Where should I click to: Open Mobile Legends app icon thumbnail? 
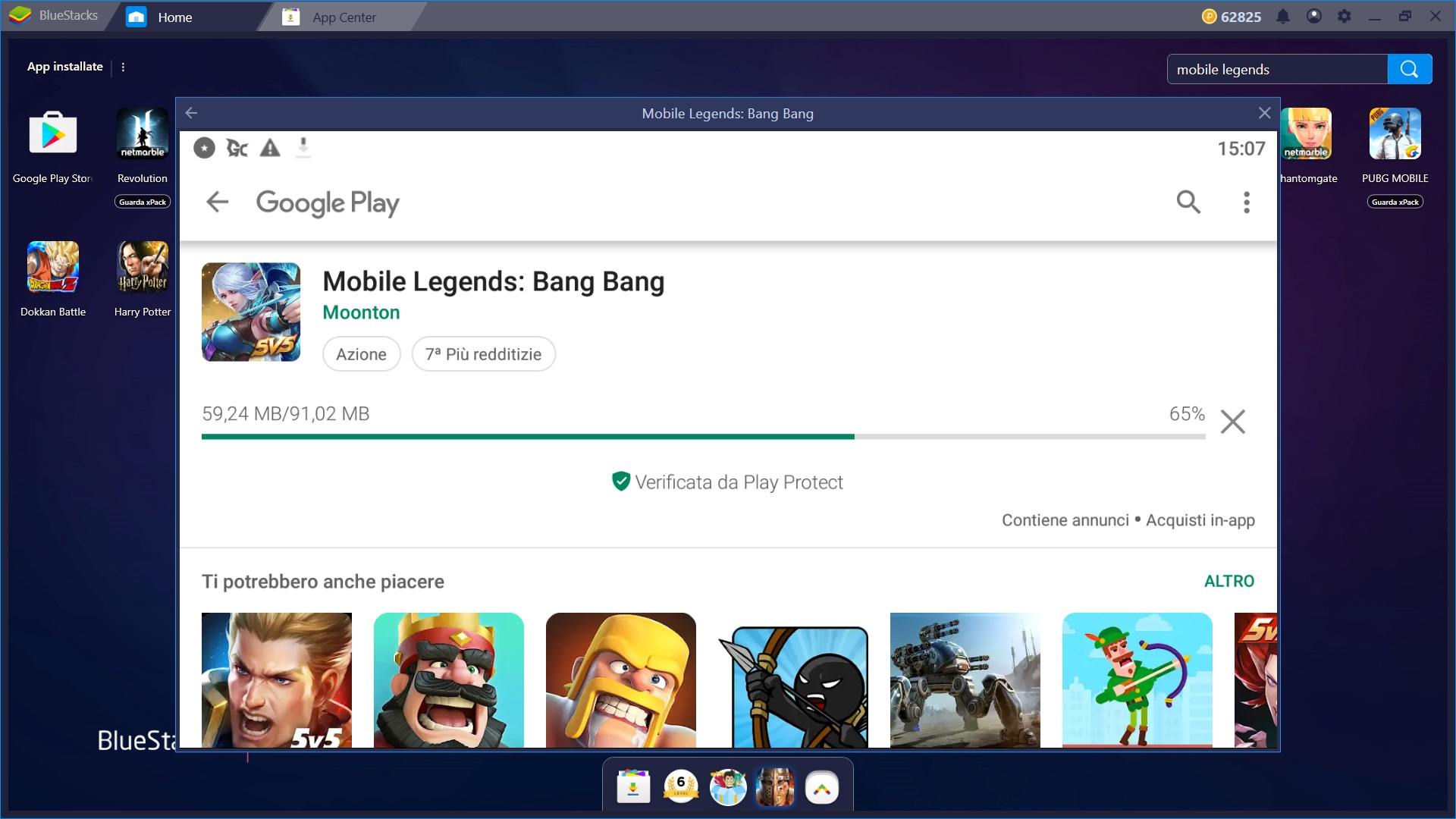tap(251, 312)
